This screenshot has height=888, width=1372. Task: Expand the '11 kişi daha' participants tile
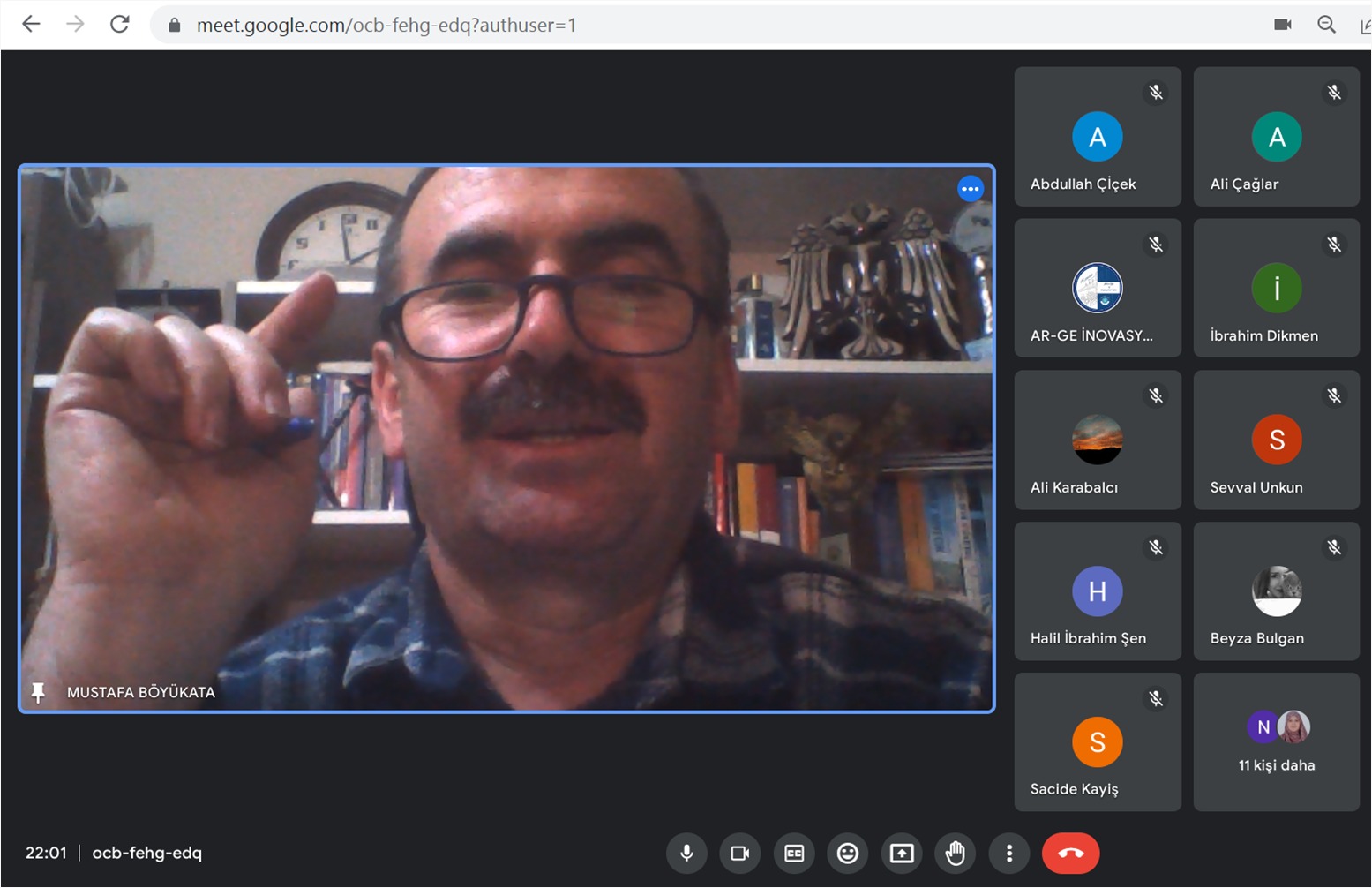[x=1276, y=741]
